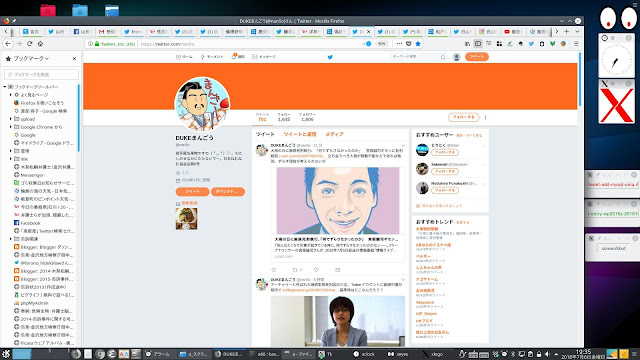Open a new browser tab with plus
This screenshot has height=360, width=640.
click(x=567, y=31)
